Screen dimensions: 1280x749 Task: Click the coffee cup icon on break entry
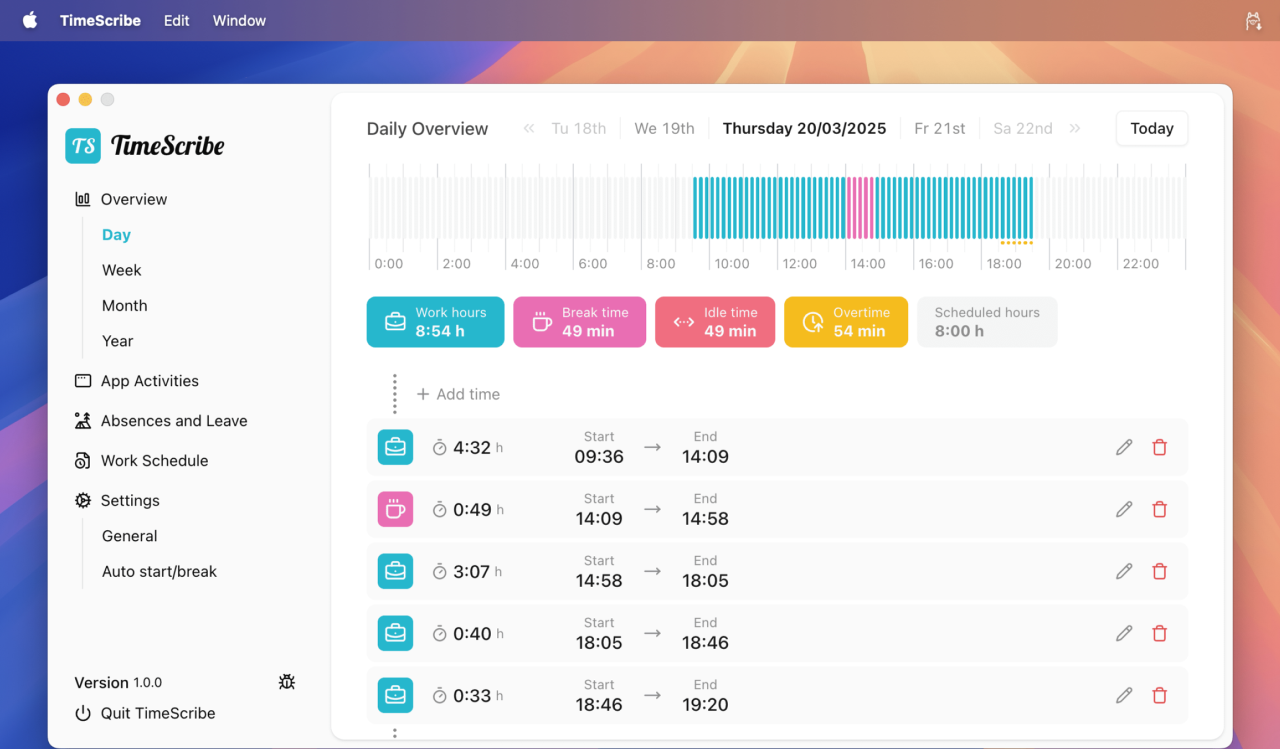point(395,509)
